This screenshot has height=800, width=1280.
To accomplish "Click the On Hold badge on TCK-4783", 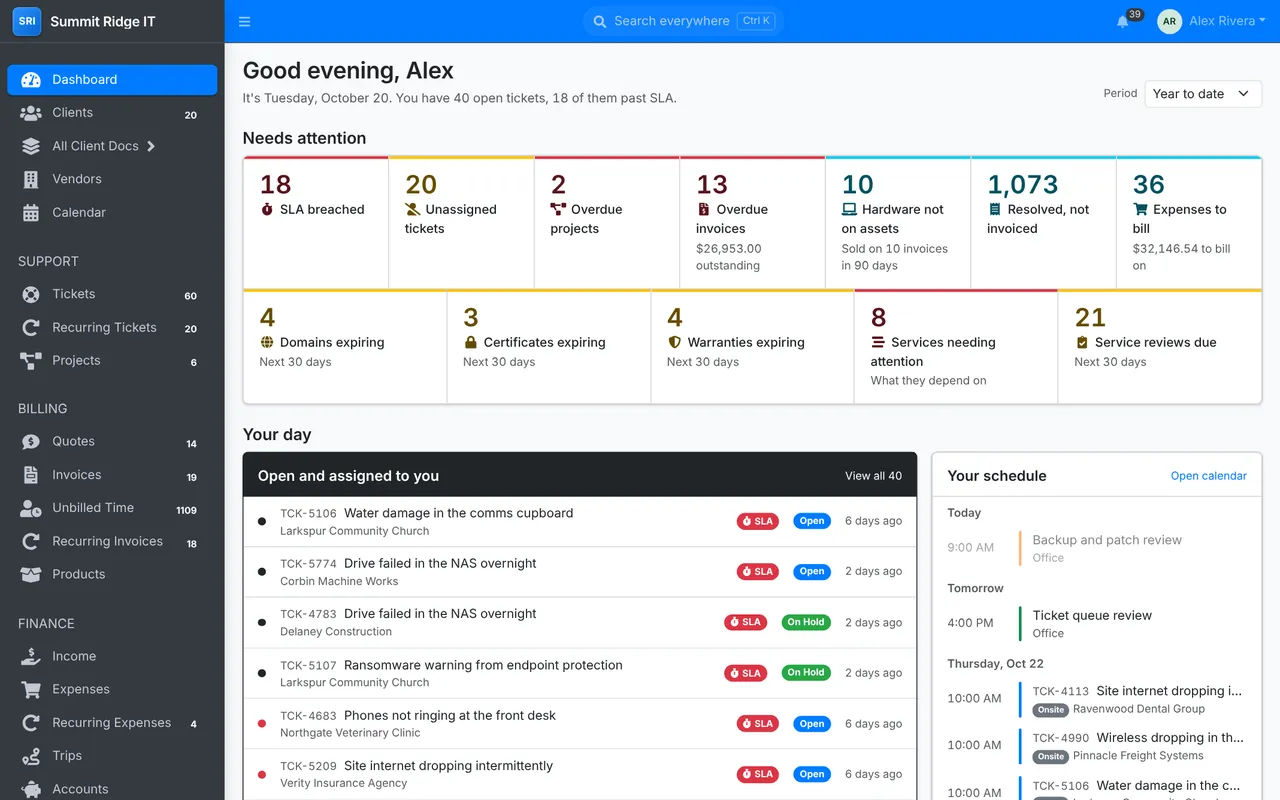I will (806, 622).
